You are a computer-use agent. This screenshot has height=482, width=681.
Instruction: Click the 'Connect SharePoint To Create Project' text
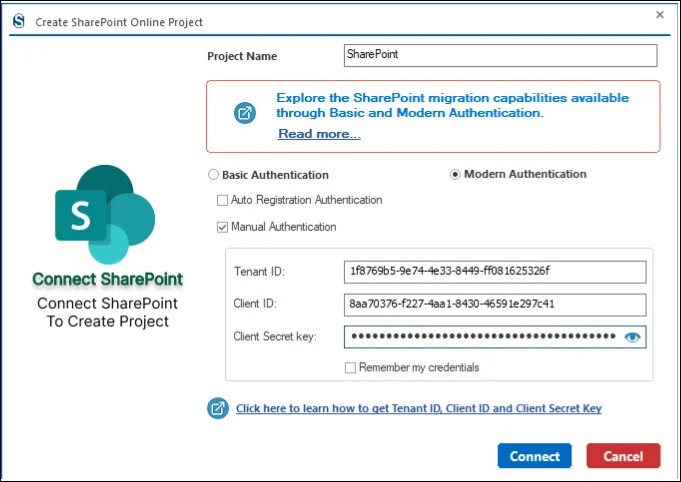[x=108, y=312]
